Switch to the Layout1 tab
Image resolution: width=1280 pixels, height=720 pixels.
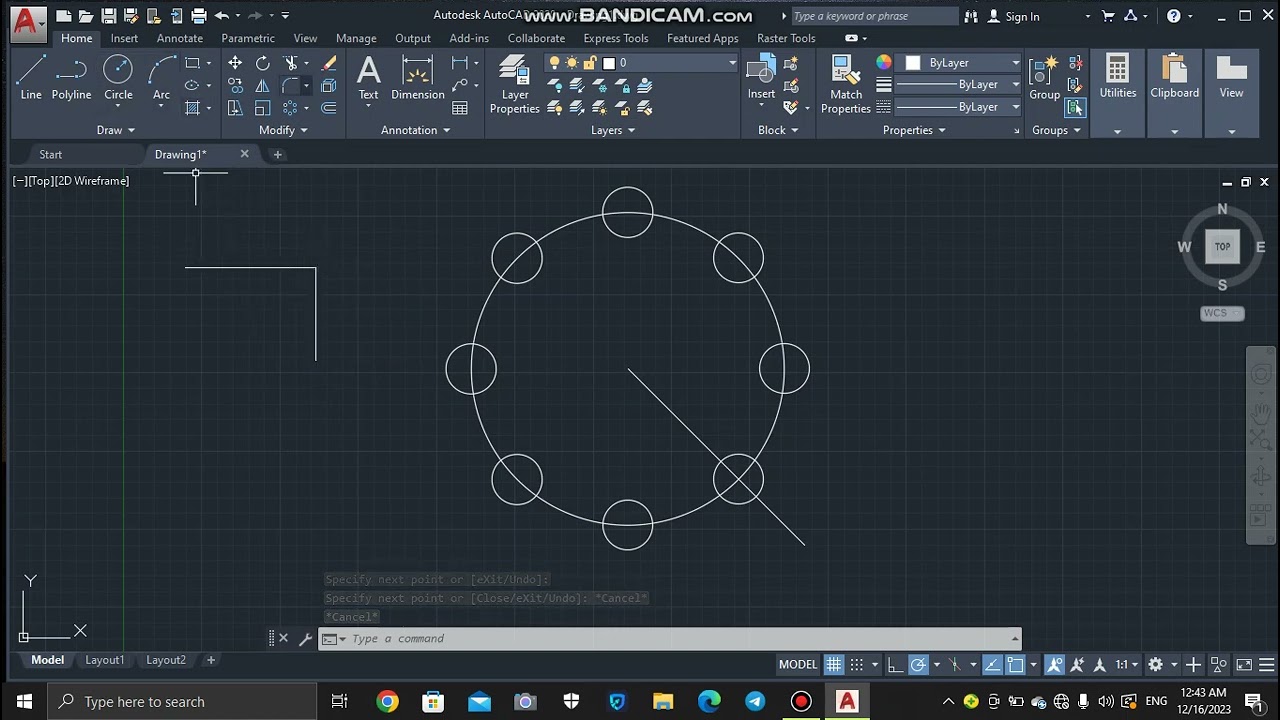click(105, 660)
